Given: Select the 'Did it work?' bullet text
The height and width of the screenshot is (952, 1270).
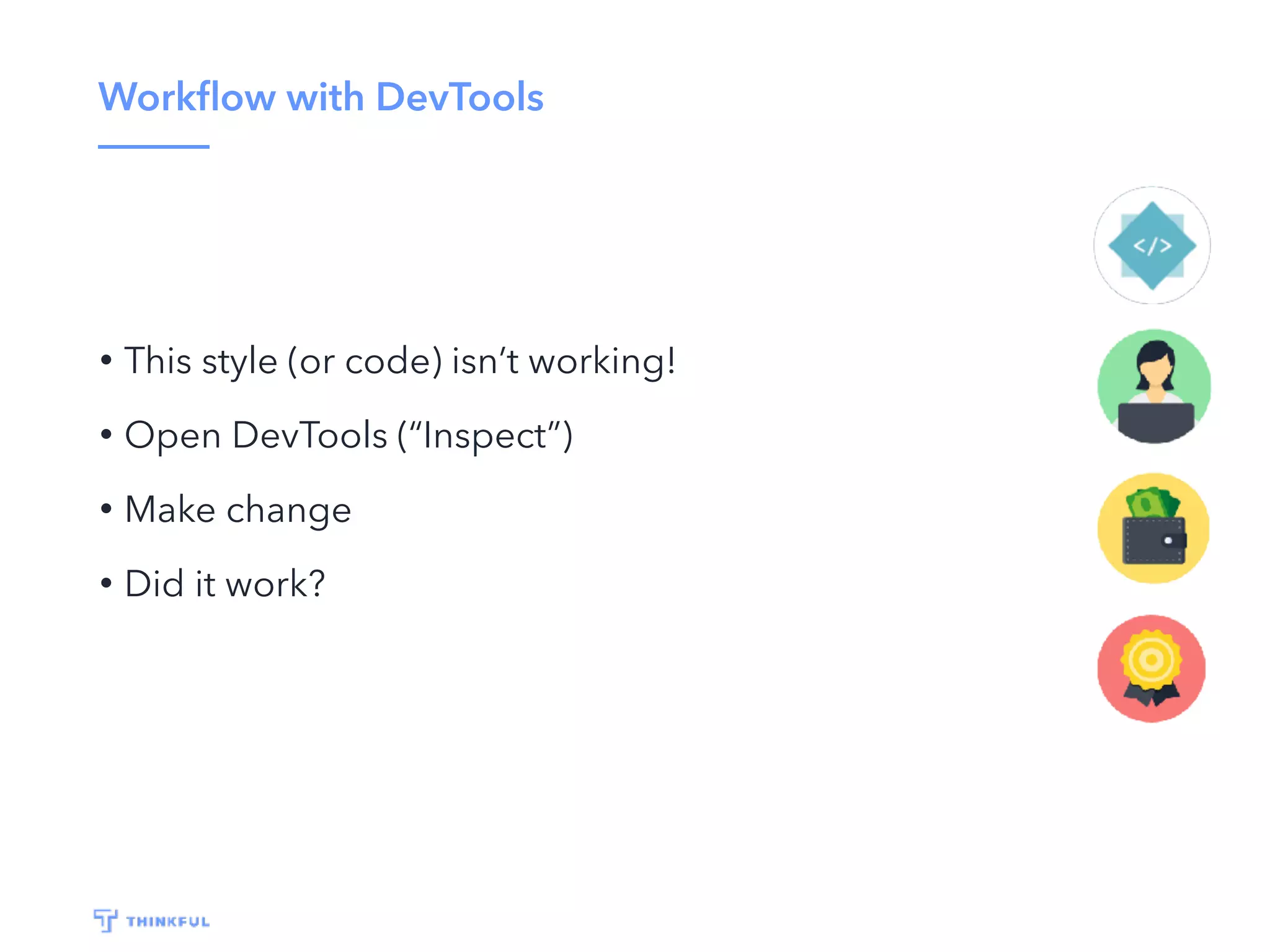Looking at the screenshot, I should coord(224,584).
